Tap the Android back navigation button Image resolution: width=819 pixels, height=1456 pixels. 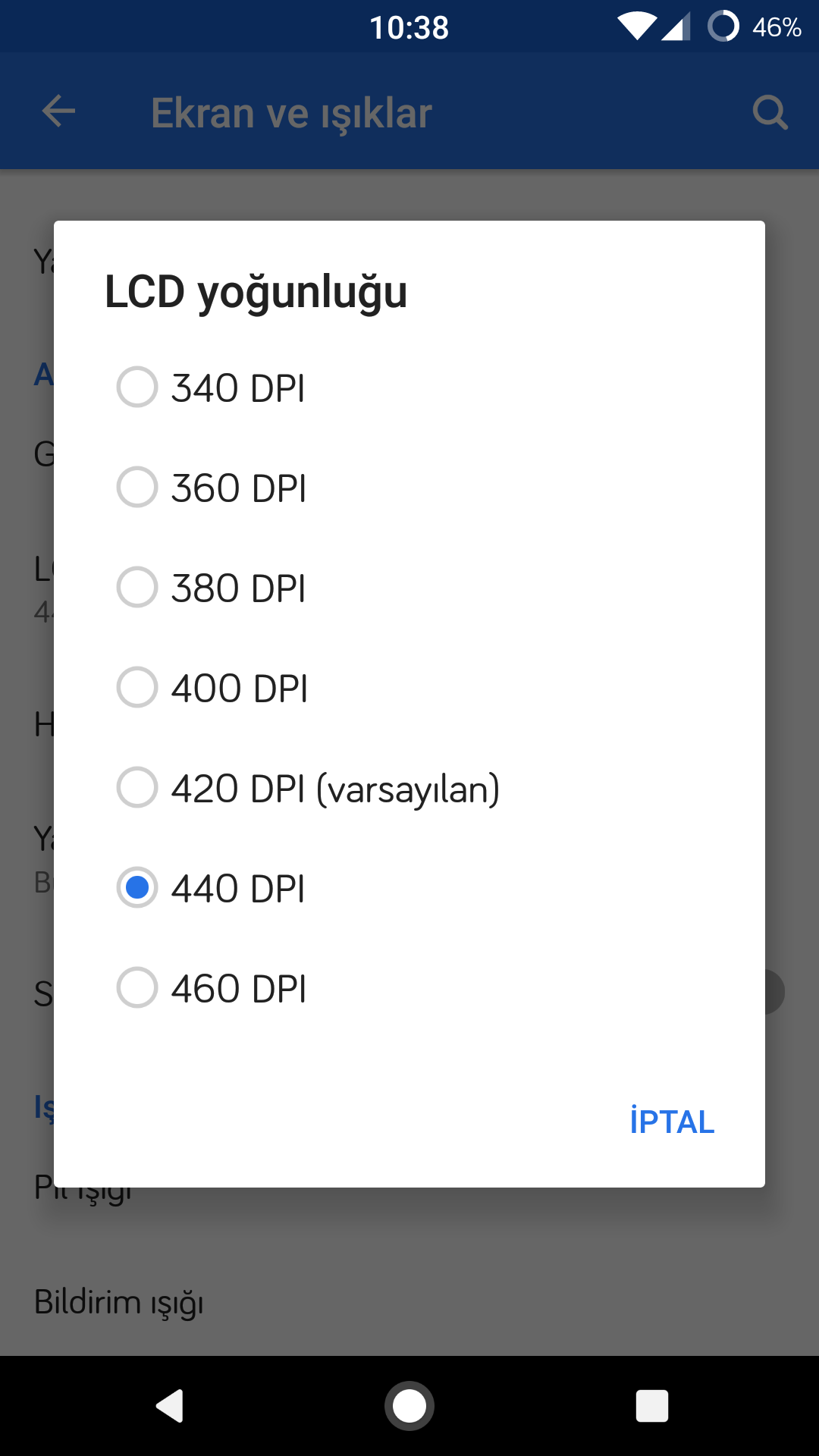click(x=170, y=1405)
